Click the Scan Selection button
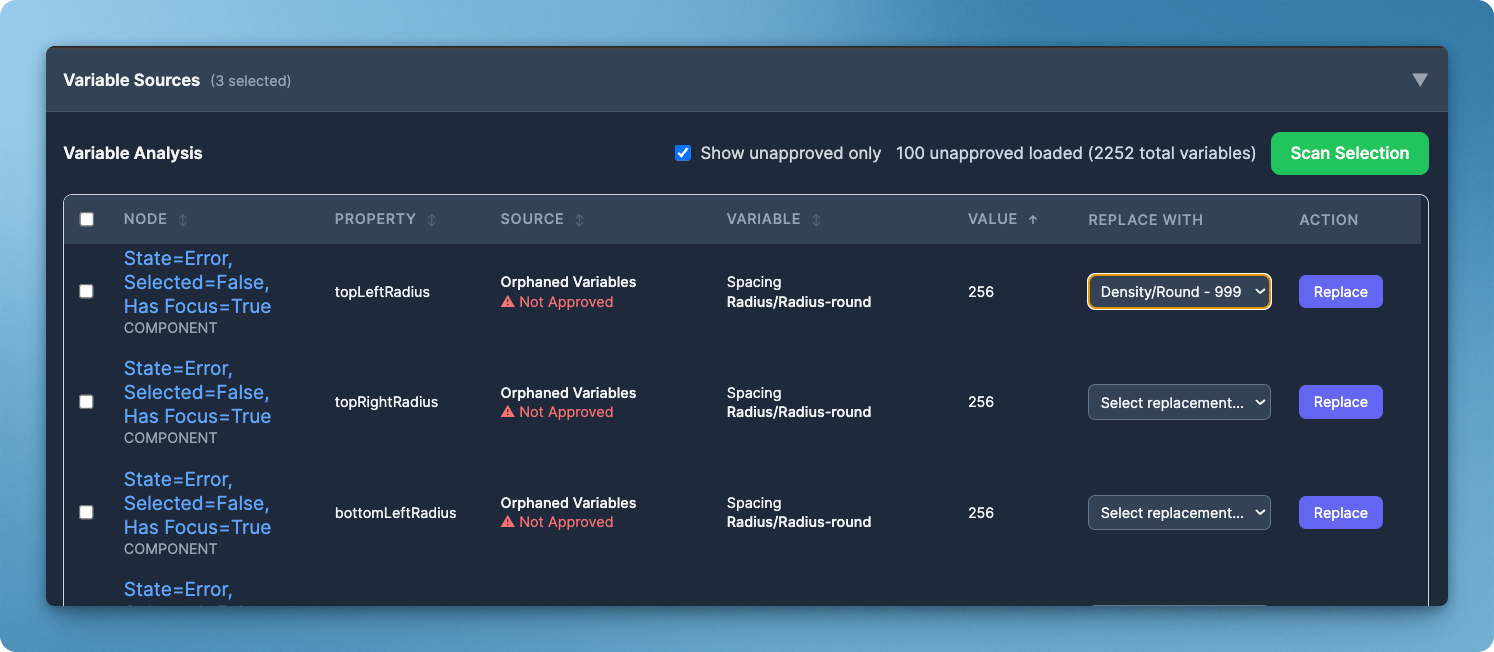This screenshot has height=652, width=1494. [1350, 153]
